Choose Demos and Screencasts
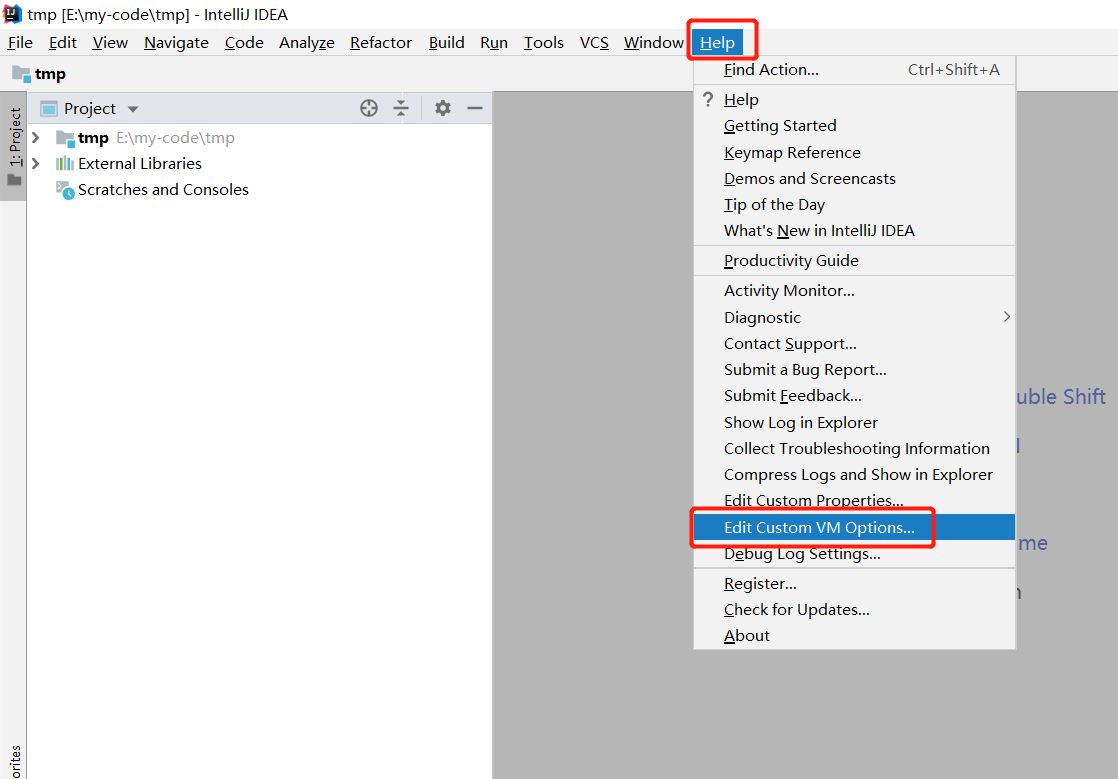 click(x=854, y=179)
